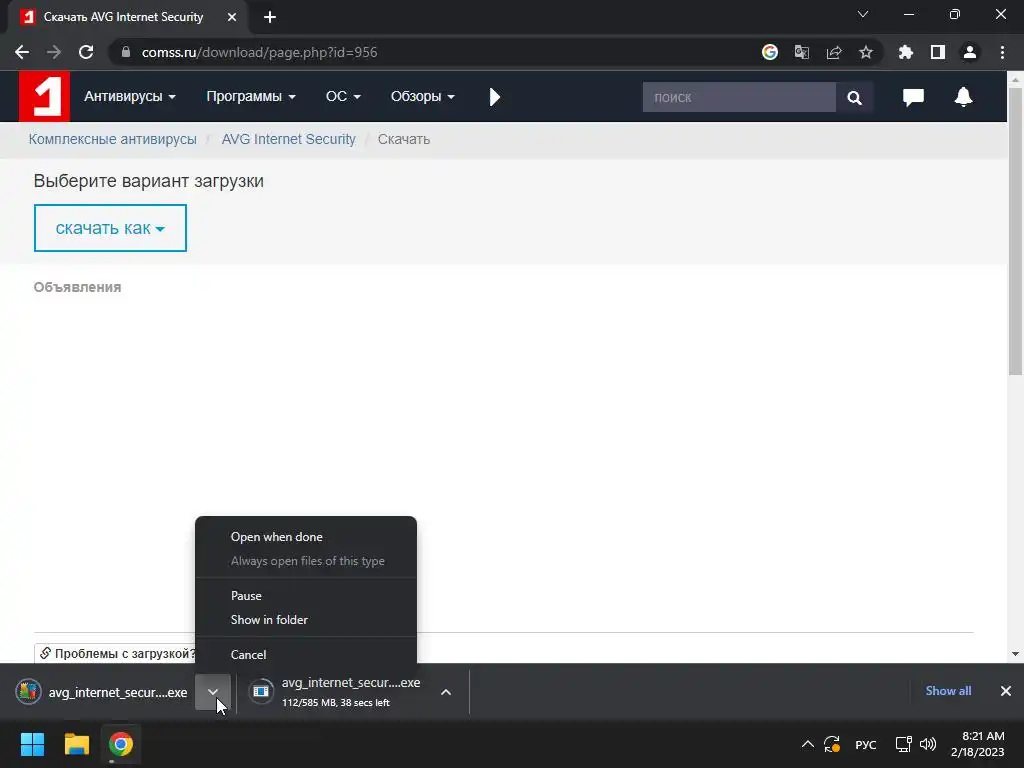The image size is (1024, 768).
Task: Click the share page icon
Action: pos(833,52)
